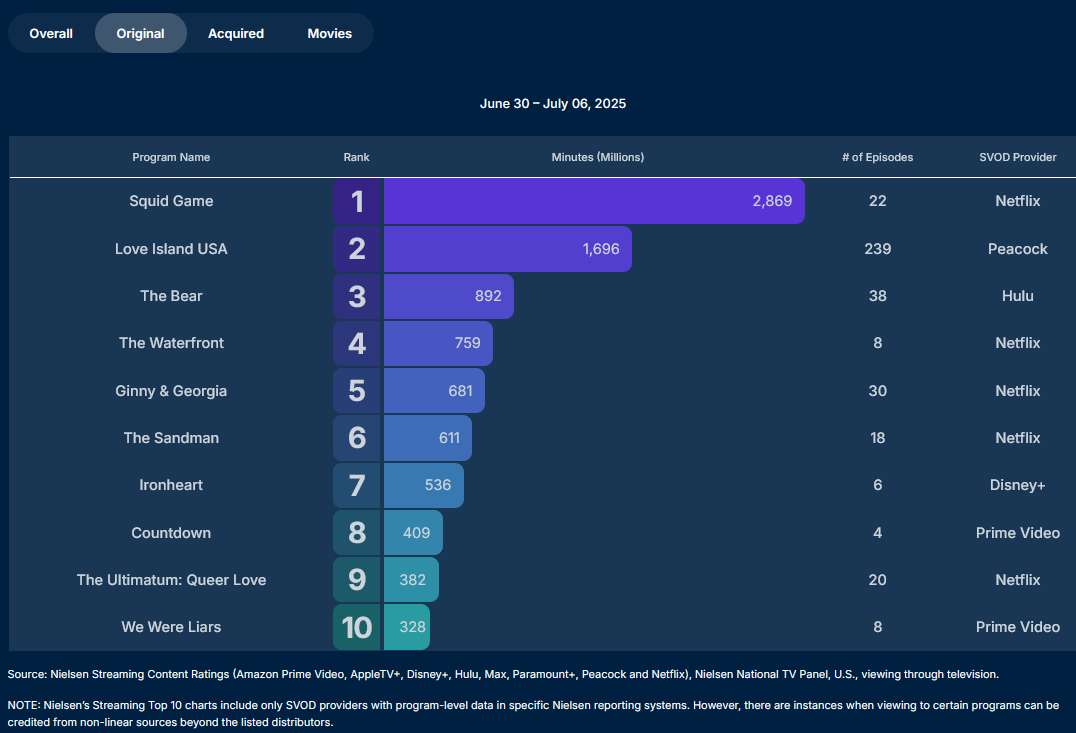Click the rank 1 badge
The width and height of the screenshot is (1076, 733).
357,201
